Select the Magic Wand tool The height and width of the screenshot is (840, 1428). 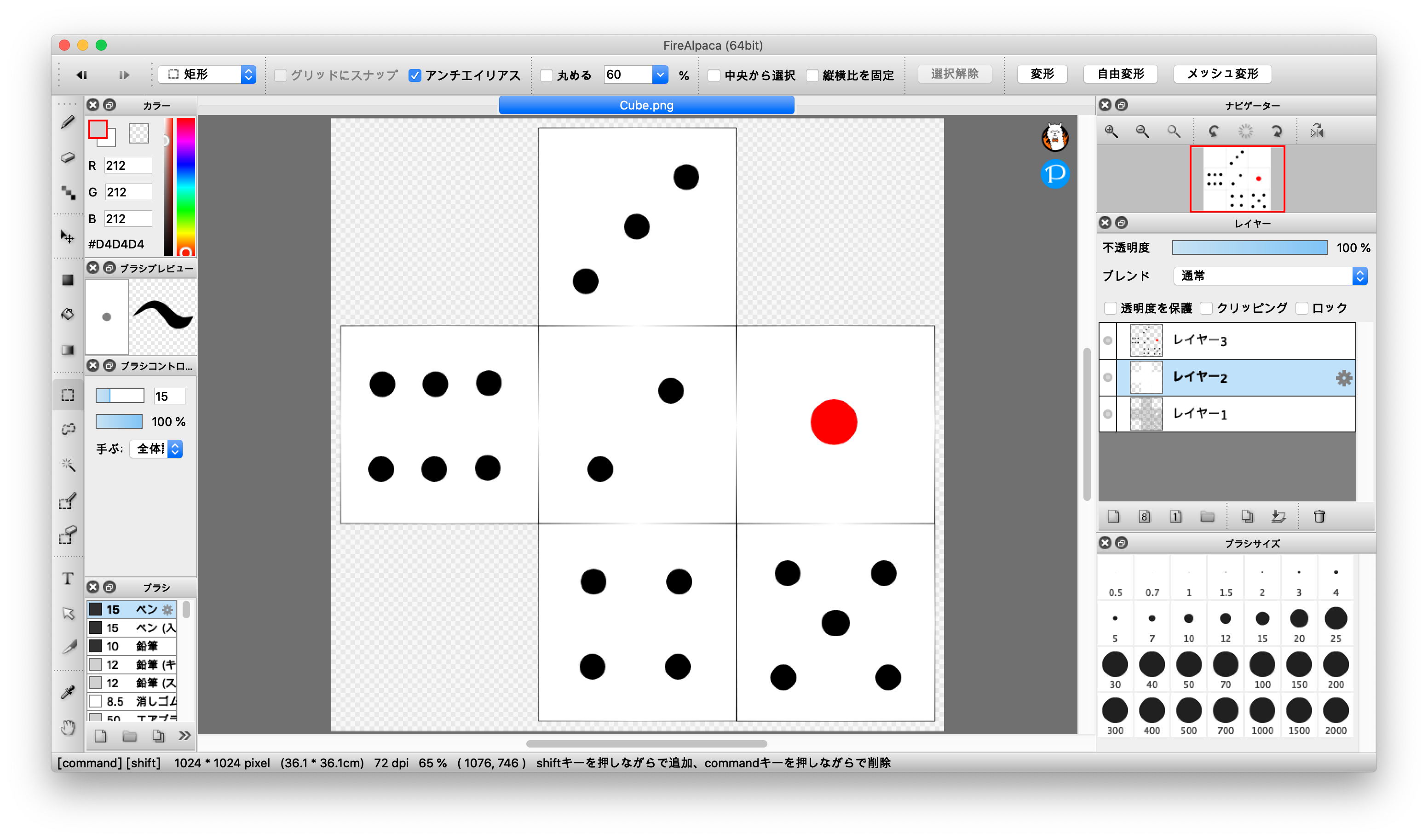pos(68,465)
